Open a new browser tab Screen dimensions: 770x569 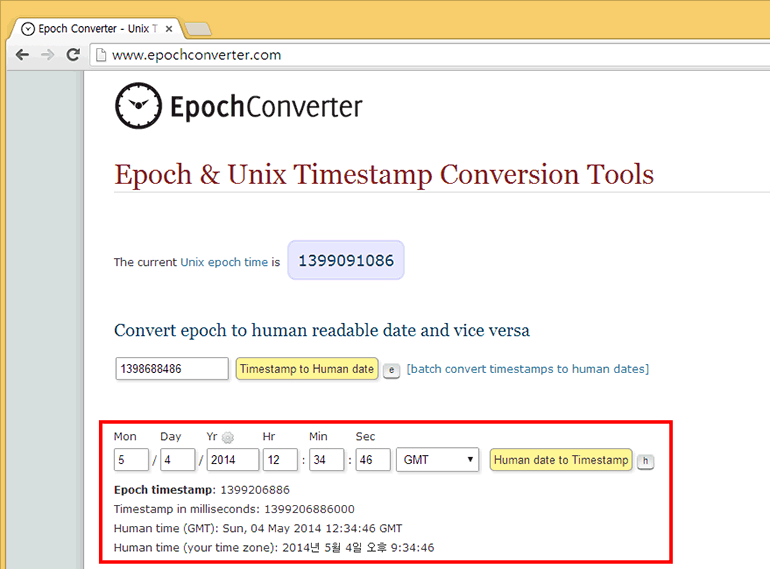coord(197,28)
